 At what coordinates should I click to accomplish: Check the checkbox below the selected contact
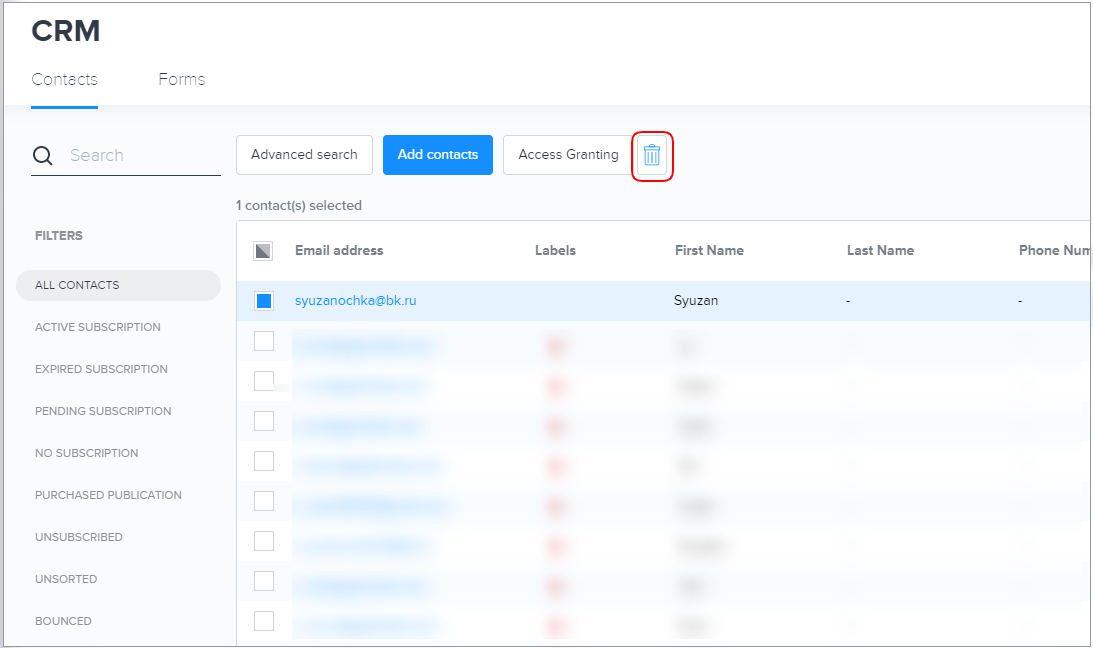264,342
